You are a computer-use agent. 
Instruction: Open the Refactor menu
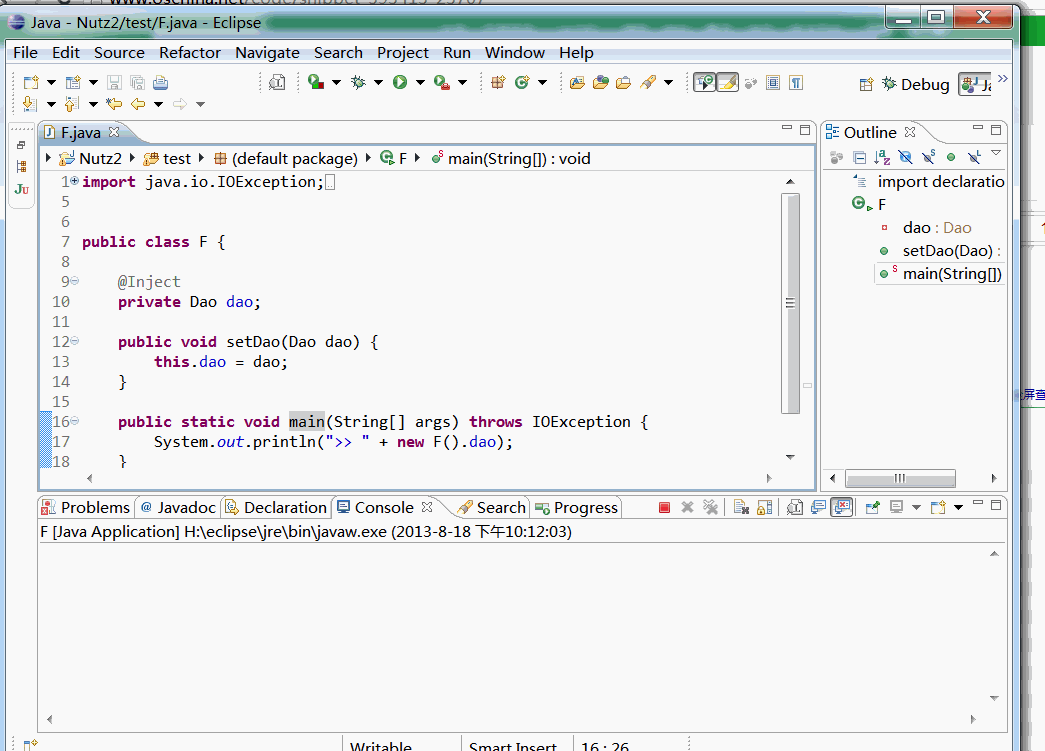190,53
